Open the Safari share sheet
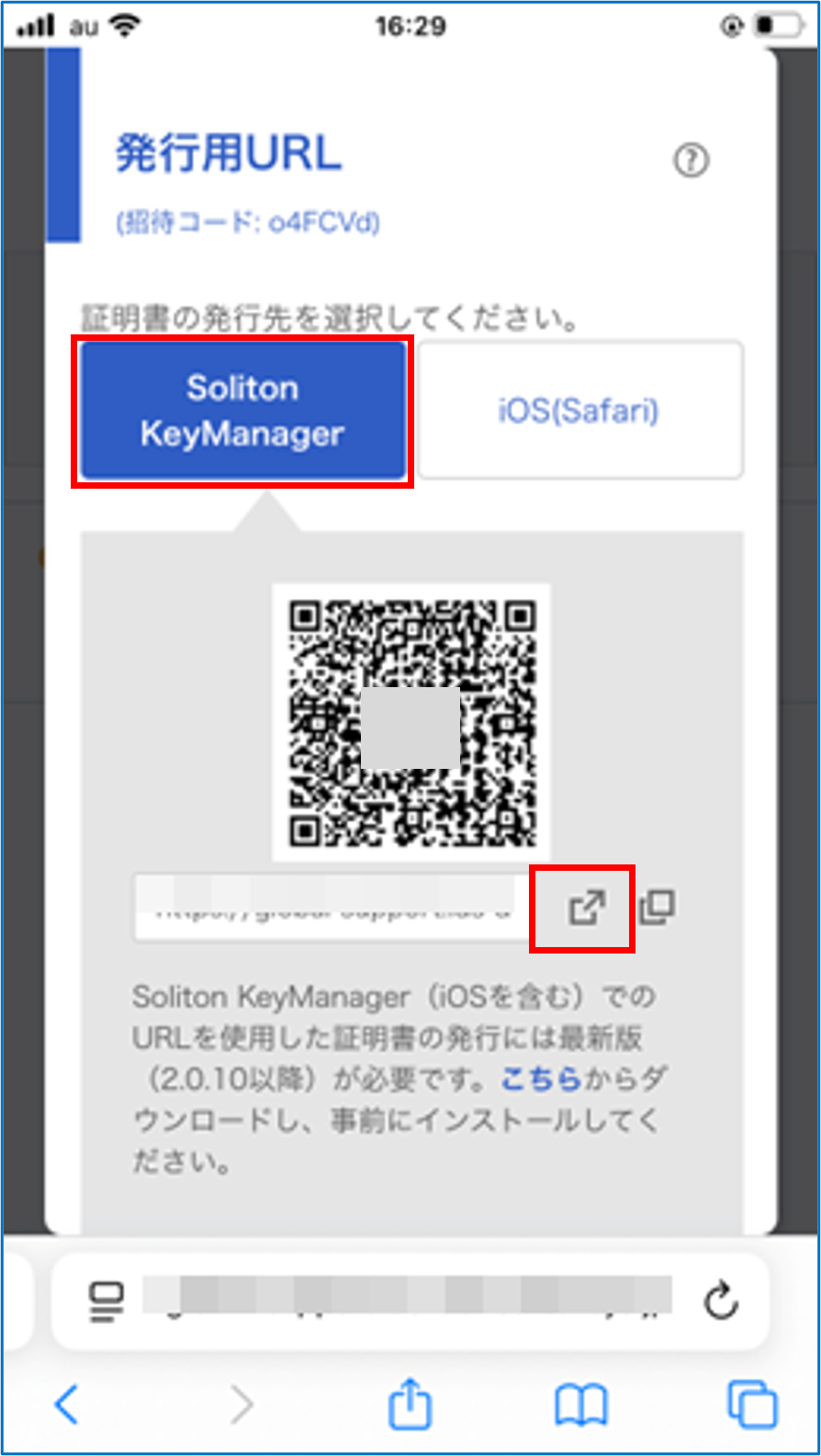821x1456 pixels. [x=410, y=1405]
